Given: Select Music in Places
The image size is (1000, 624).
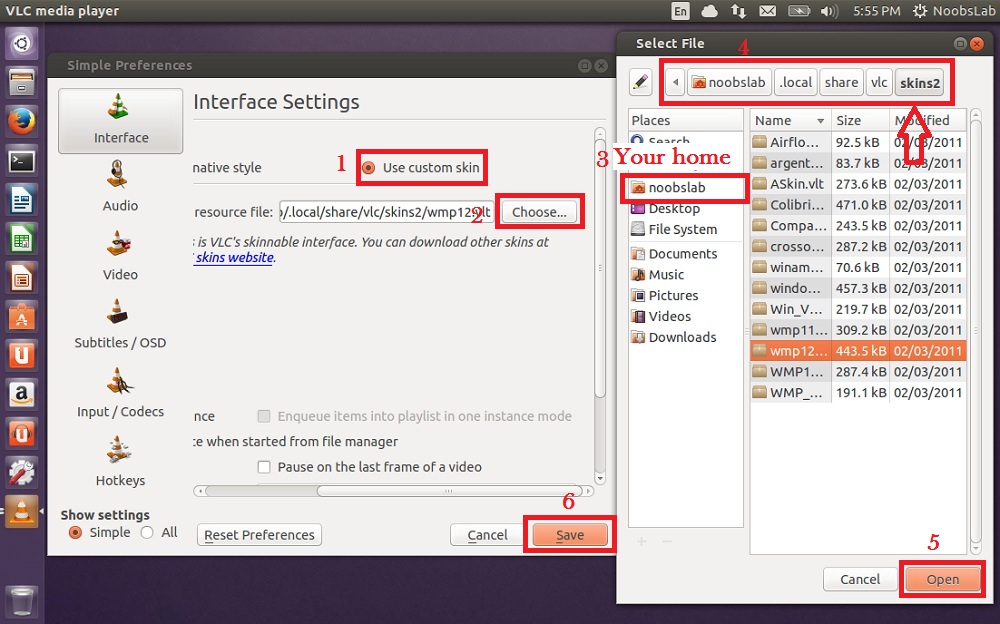Looking at the screenshot, I should 686,274.
